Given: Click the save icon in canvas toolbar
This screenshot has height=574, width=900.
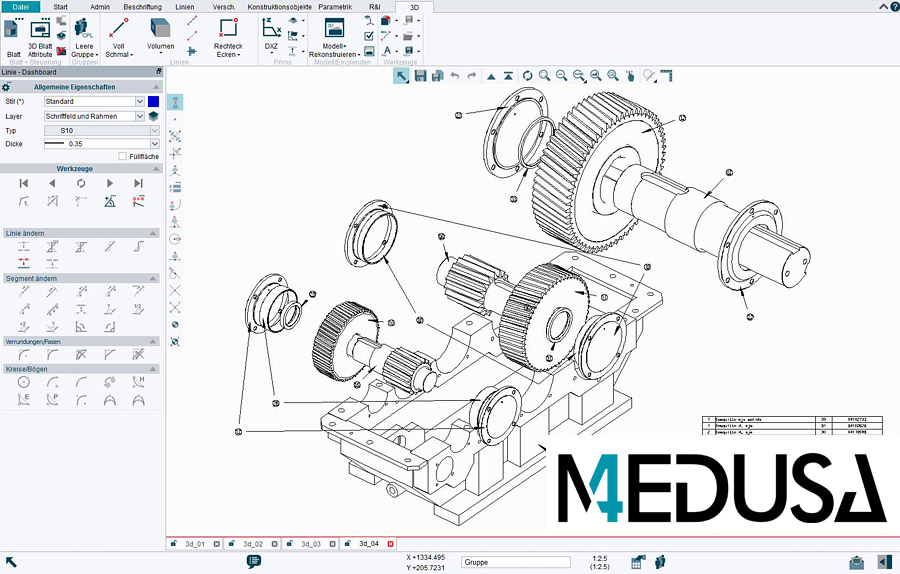Looking at the screenshot, I should (420, 76).
